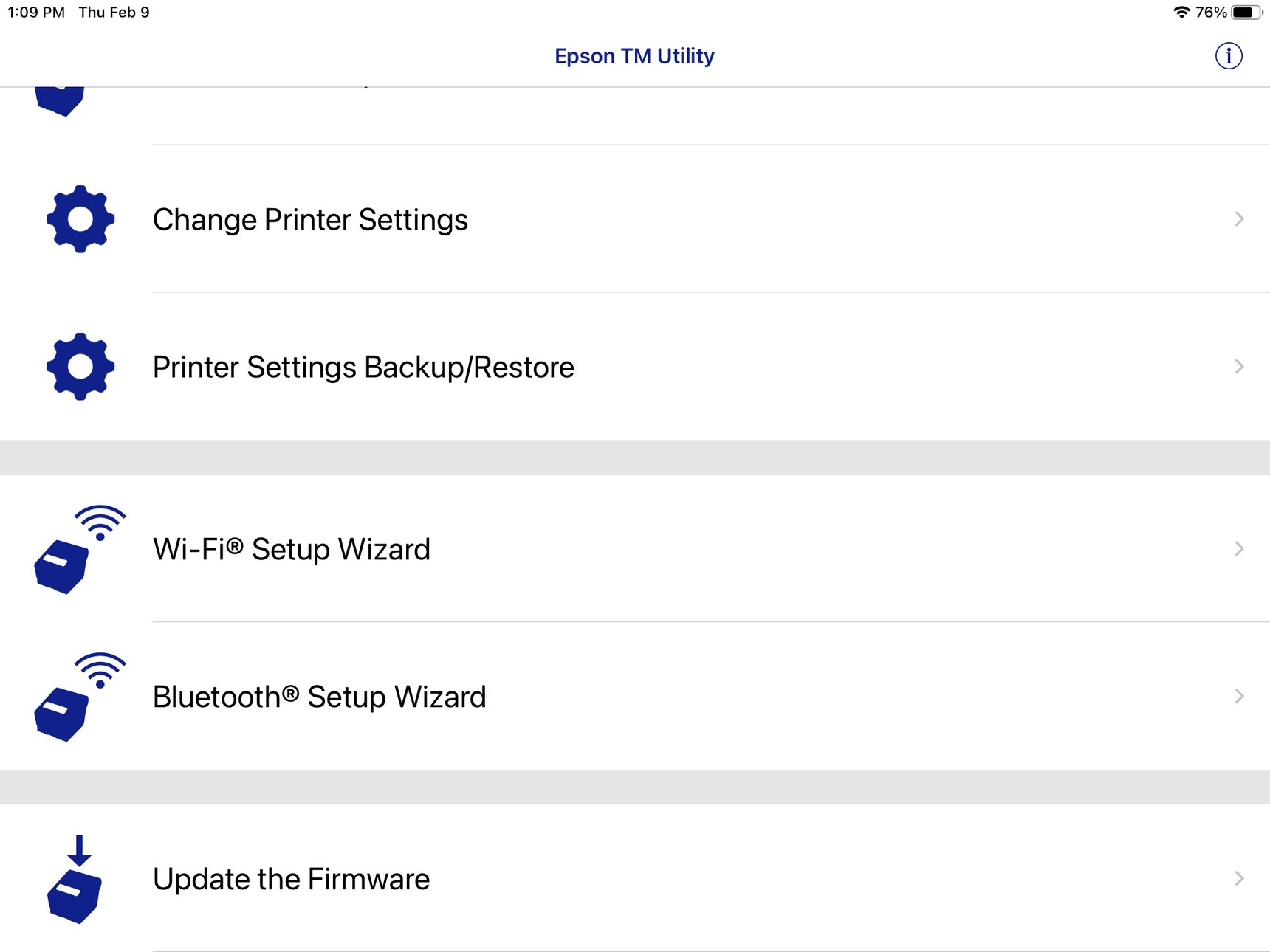Open the Wi-Fi Setup Wizard
Viewport: 1270px width, 952px height.
coord(291,548)
